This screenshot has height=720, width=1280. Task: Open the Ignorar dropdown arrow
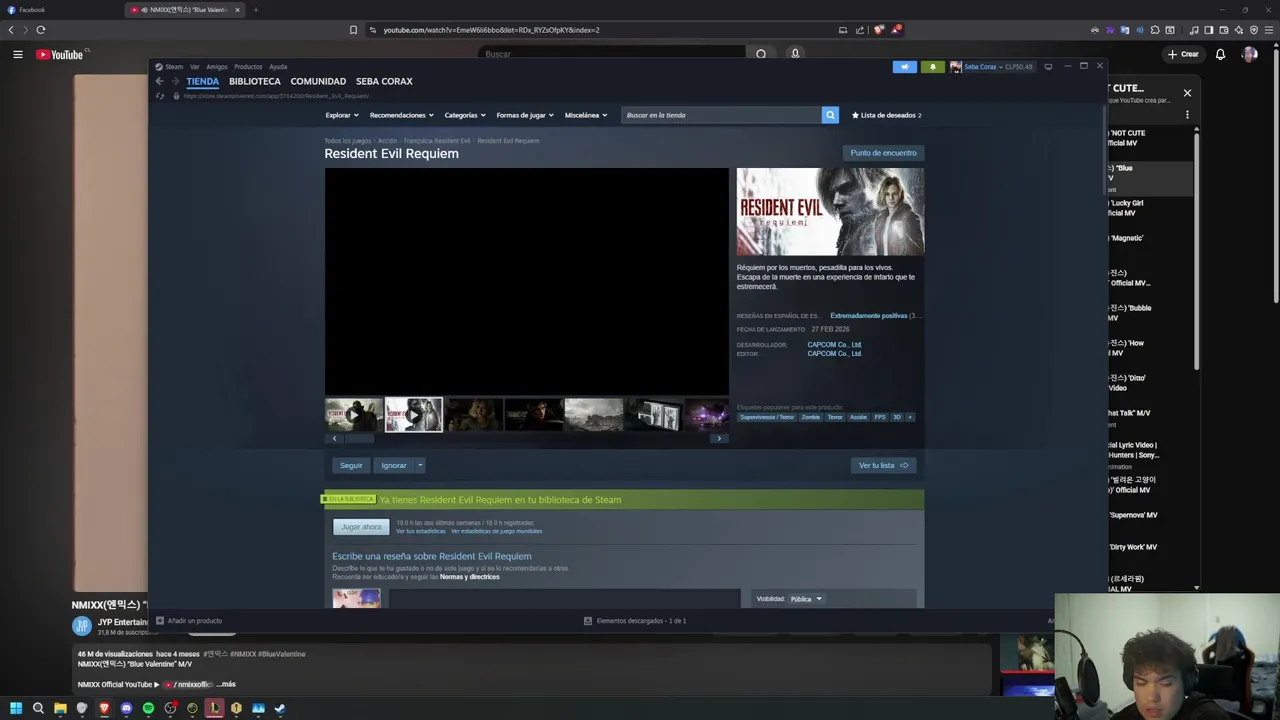(x=420, y=465)
